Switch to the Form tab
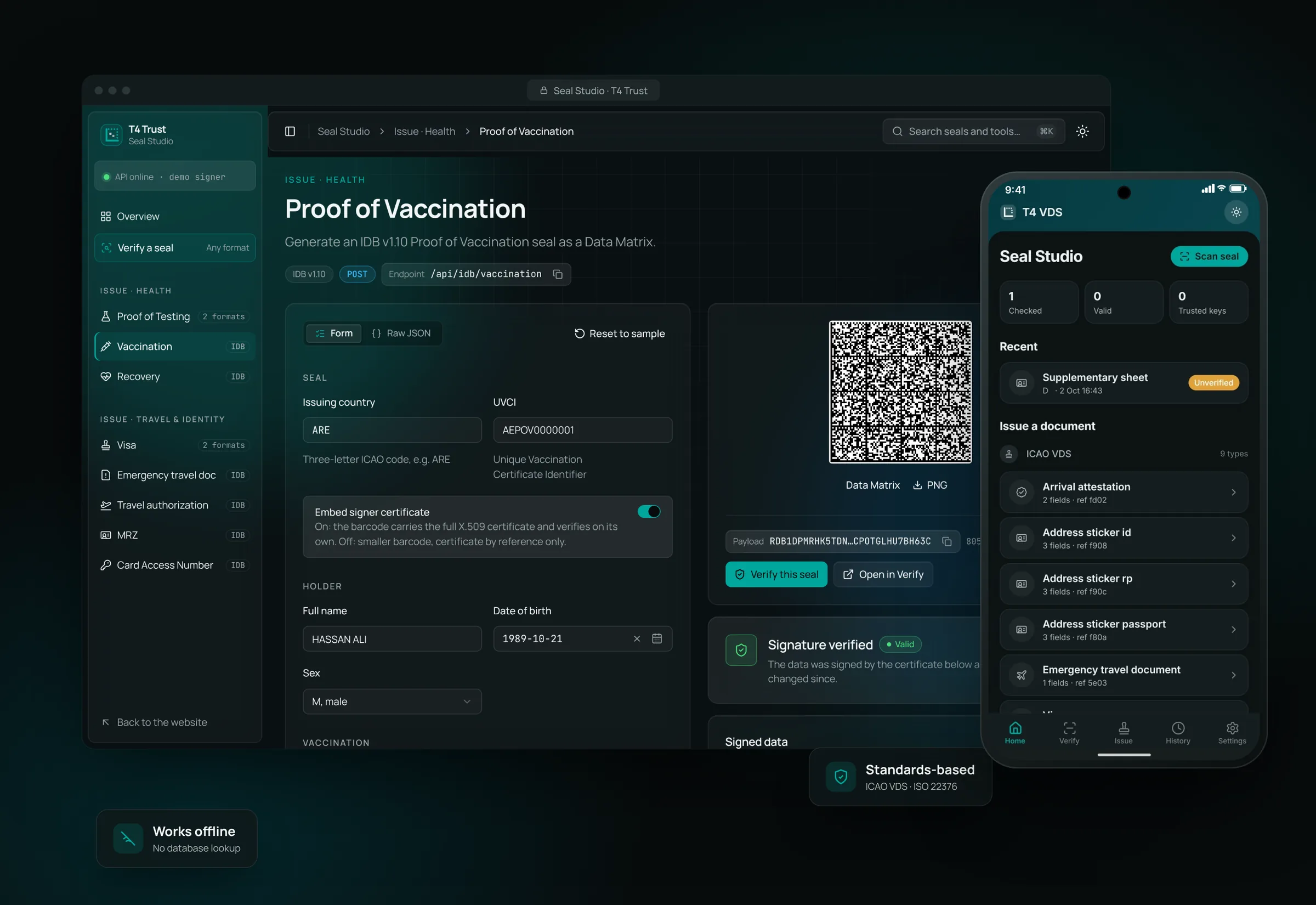This screenshot has height=905, width=1316. [334, 333]
